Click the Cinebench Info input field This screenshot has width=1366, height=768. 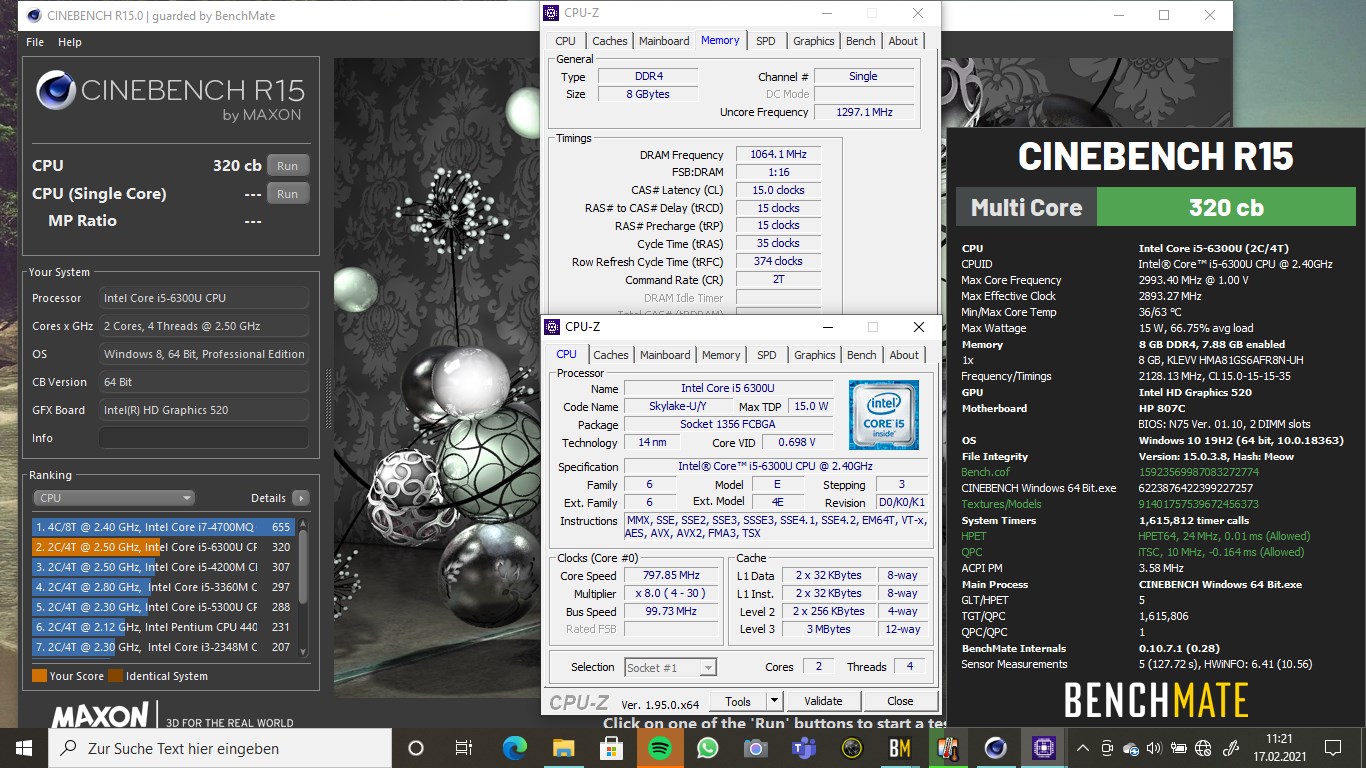(204, 438)
